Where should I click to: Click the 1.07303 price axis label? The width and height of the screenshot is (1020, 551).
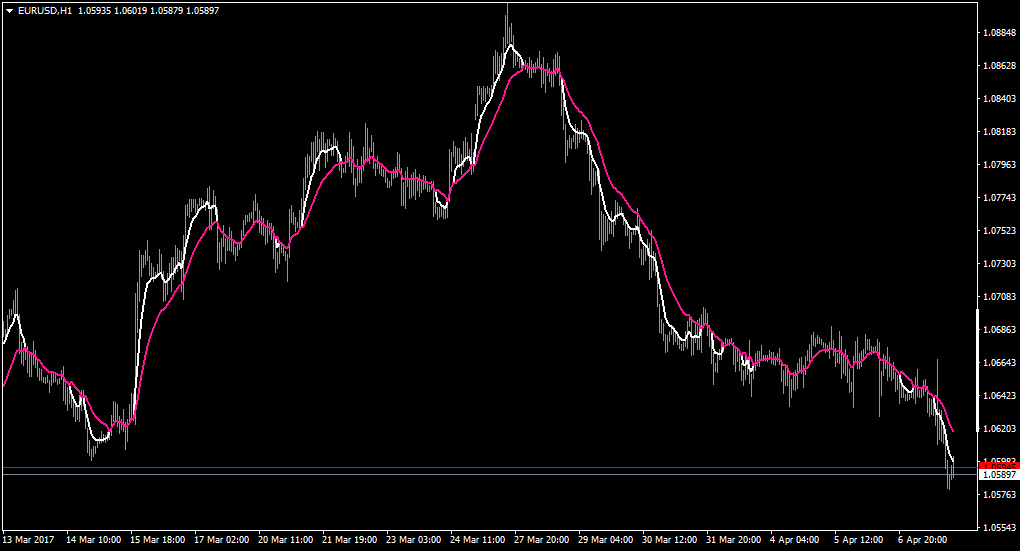pos(999,263)
